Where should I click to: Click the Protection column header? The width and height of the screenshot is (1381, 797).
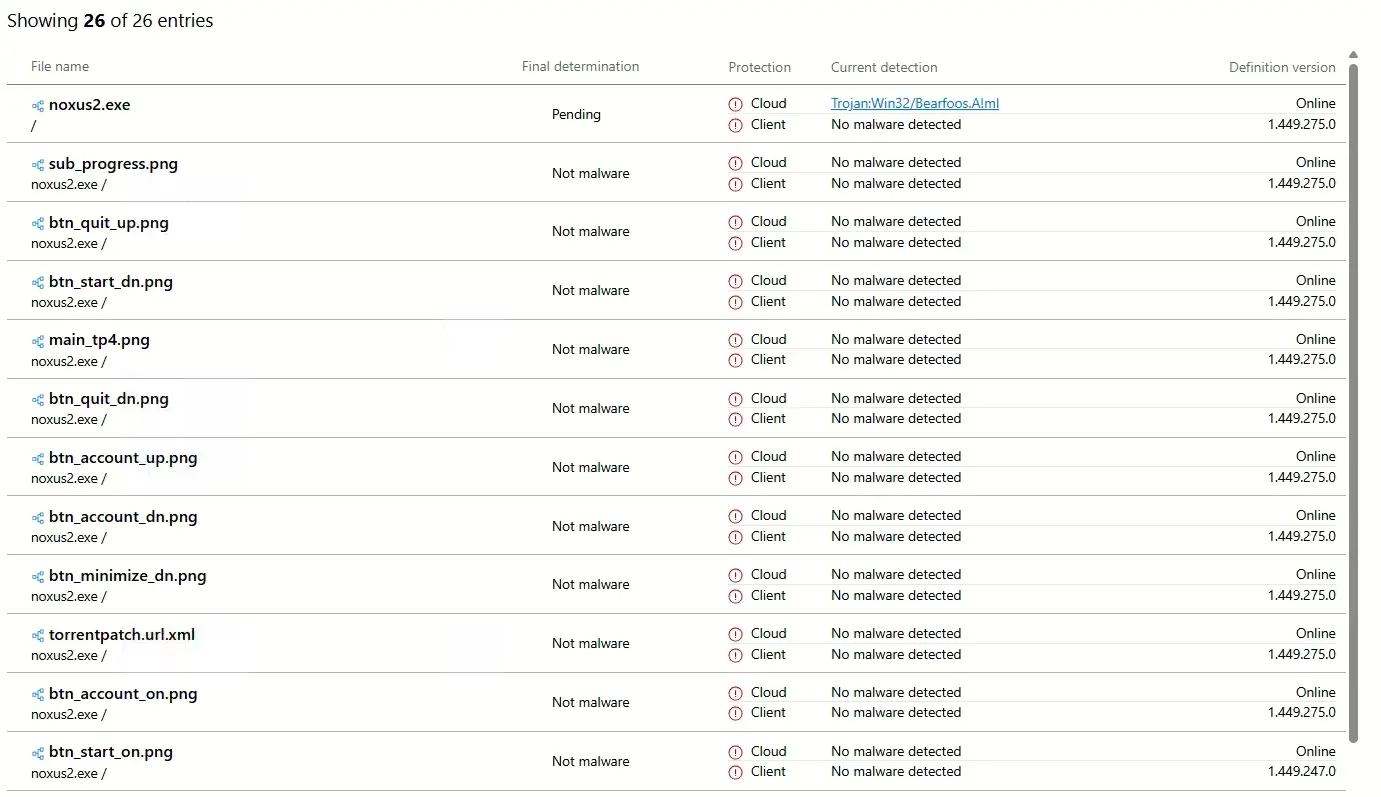pyautogui.click(x=759, y=68)
